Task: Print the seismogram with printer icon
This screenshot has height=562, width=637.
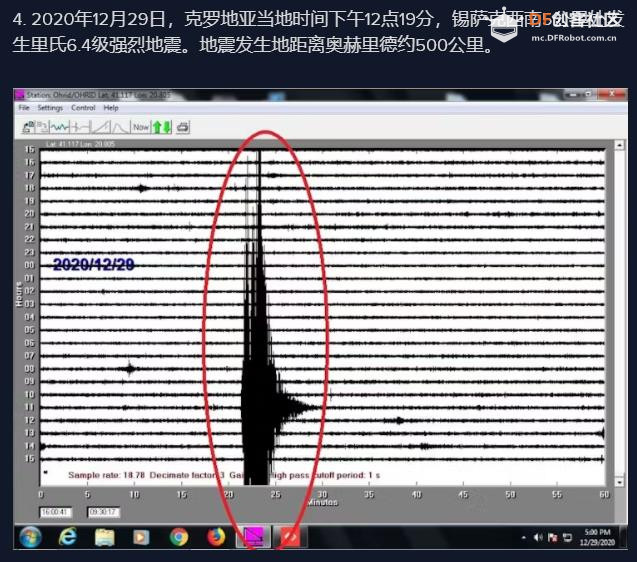Action: [183, 127]
